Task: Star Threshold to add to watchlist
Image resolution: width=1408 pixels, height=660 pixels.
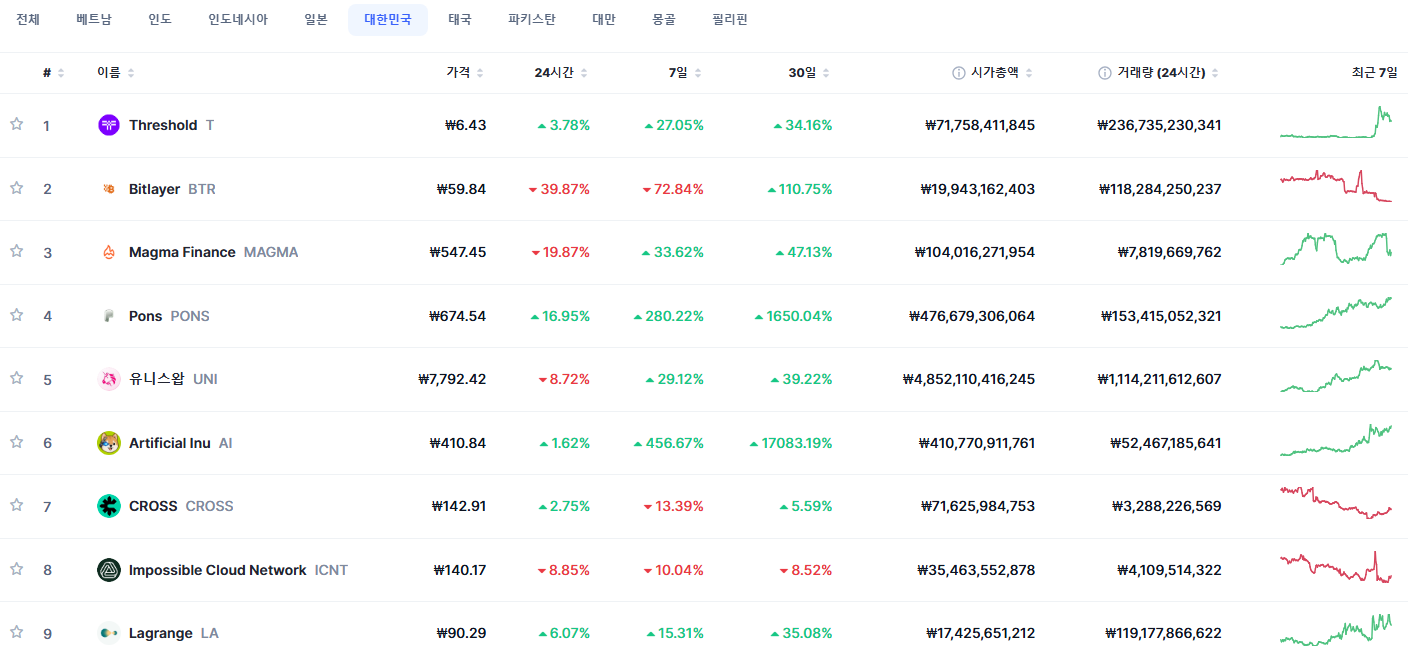Action: tap(16, 124)
